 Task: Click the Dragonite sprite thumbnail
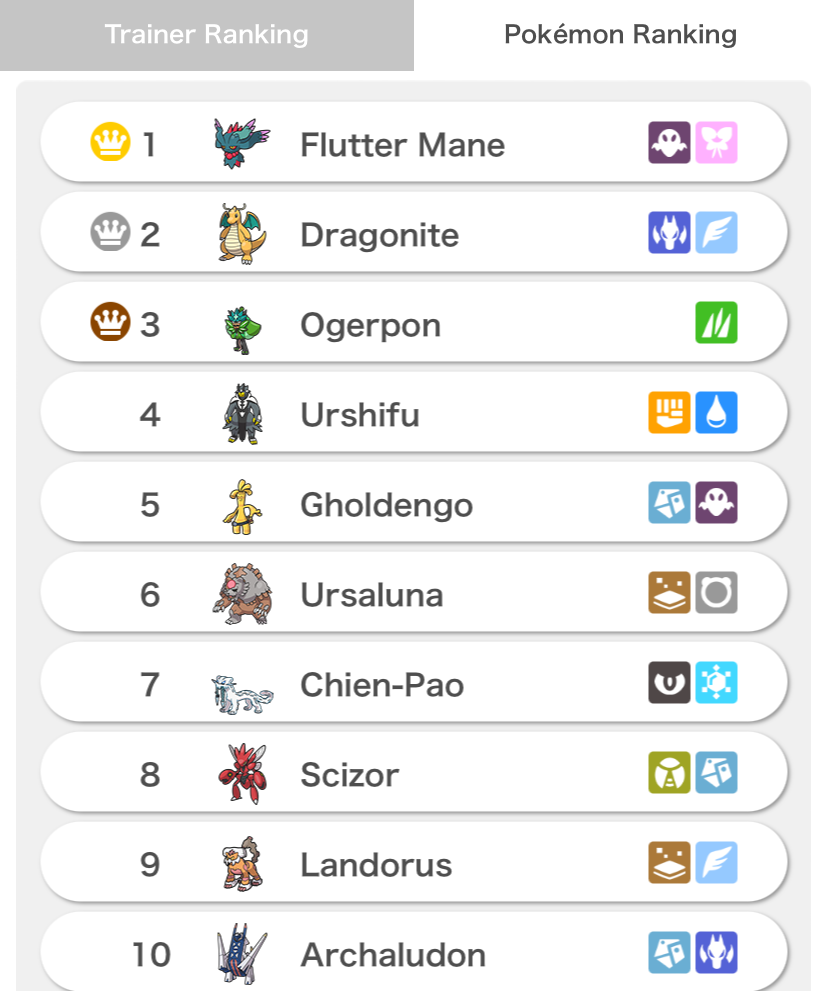(242, 234)
